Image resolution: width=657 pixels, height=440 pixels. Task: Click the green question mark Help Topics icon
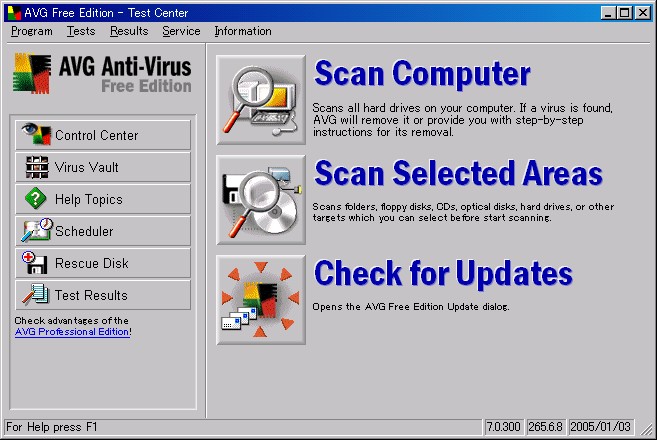point(36,199)
